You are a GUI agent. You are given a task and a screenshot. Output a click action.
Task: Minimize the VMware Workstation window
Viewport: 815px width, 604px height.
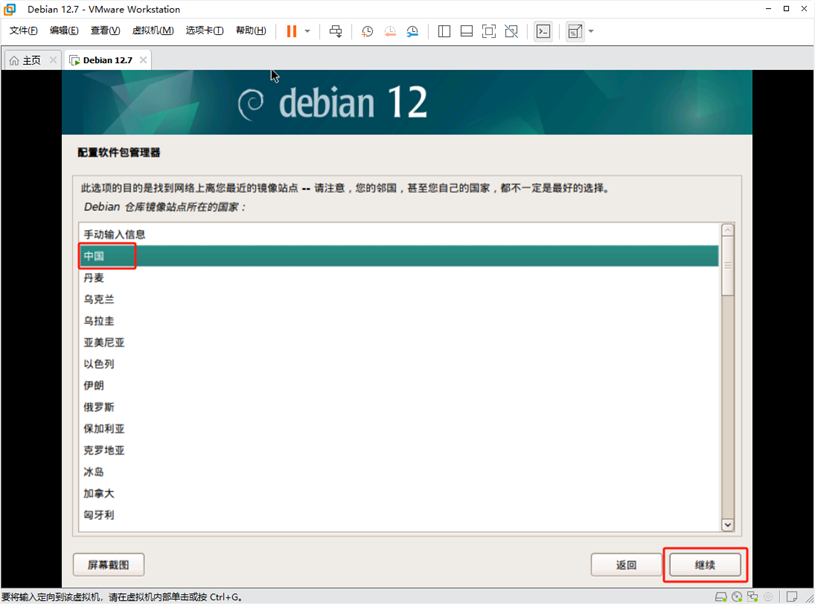(x=768, y=9)
